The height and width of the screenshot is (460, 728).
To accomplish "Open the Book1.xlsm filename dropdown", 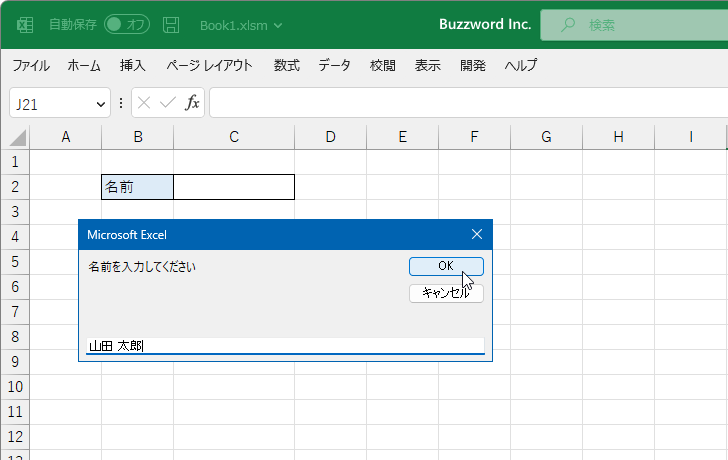I will (241, 26).
